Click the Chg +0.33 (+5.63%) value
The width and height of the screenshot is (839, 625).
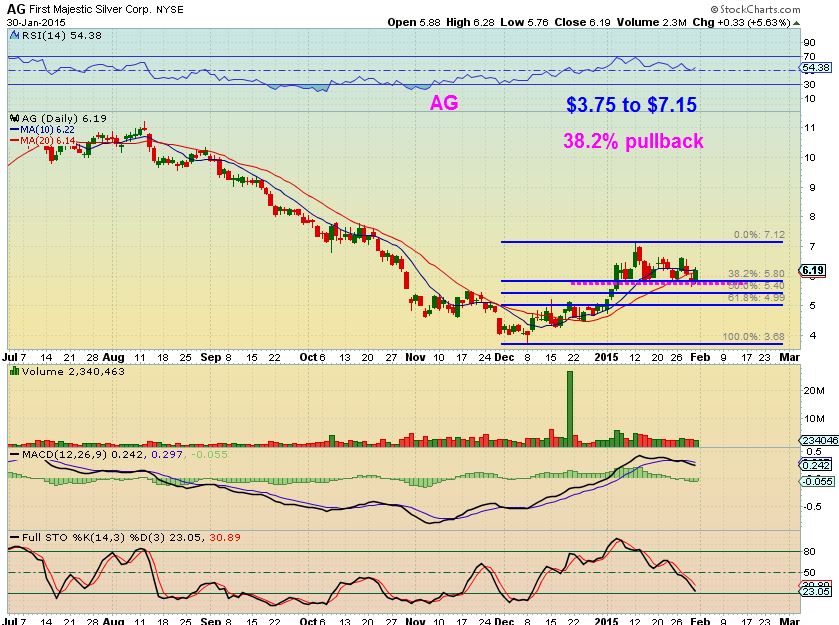[741, 22]
